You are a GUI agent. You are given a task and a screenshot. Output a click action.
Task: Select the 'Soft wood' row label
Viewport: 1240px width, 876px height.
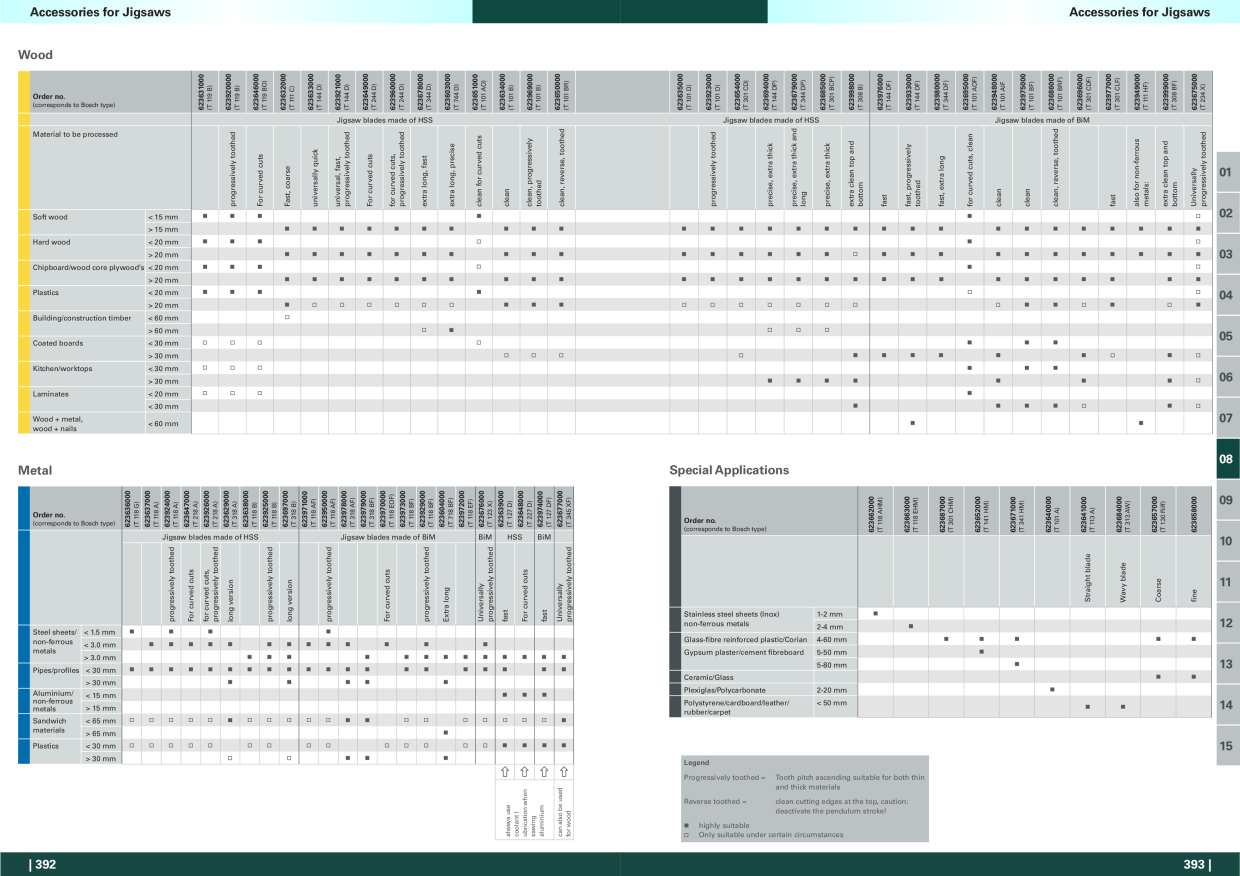50,216
